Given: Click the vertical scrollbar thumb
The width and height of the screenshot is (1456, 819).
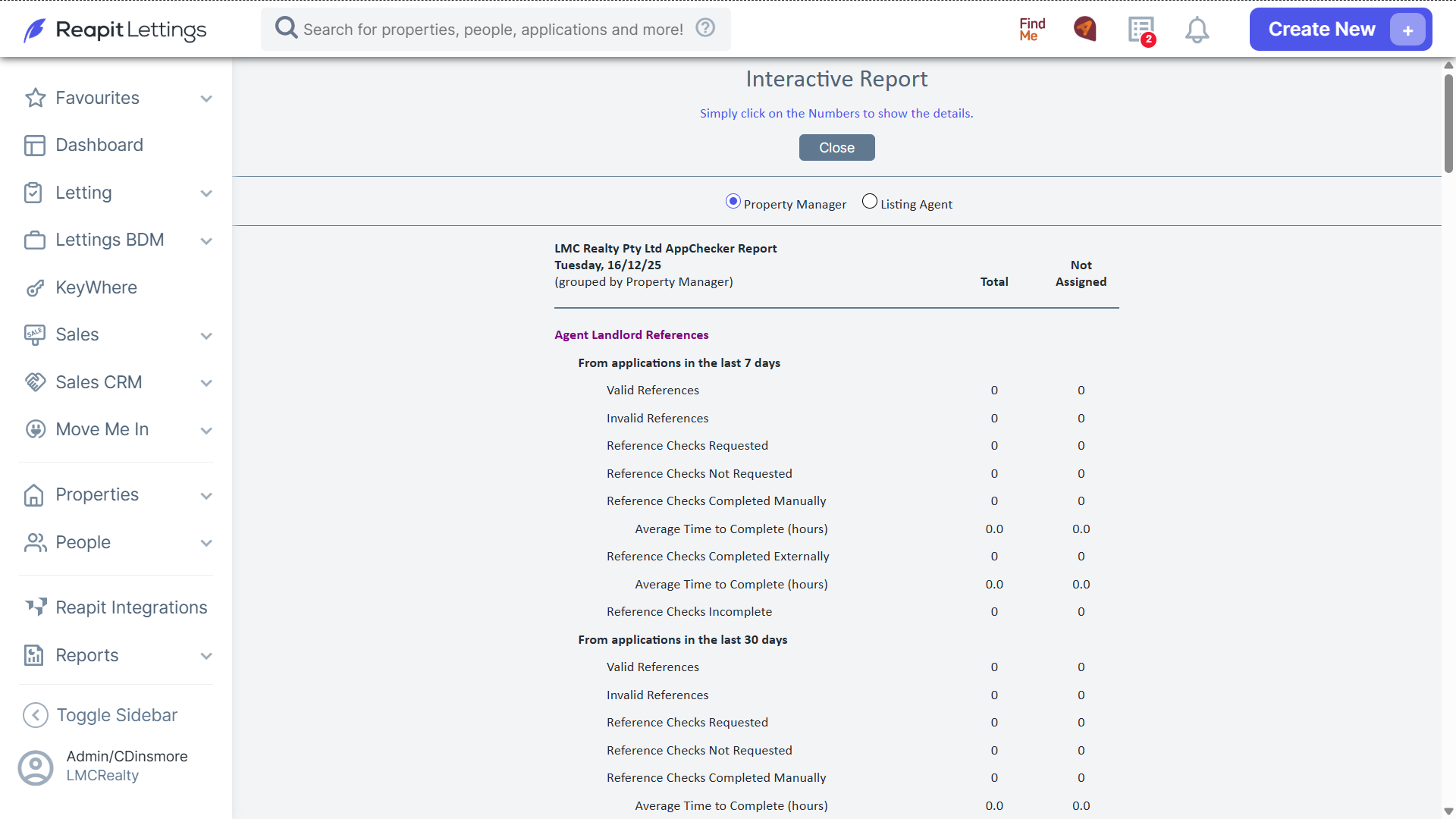Looking at the screenshot, I should 1448,123.
